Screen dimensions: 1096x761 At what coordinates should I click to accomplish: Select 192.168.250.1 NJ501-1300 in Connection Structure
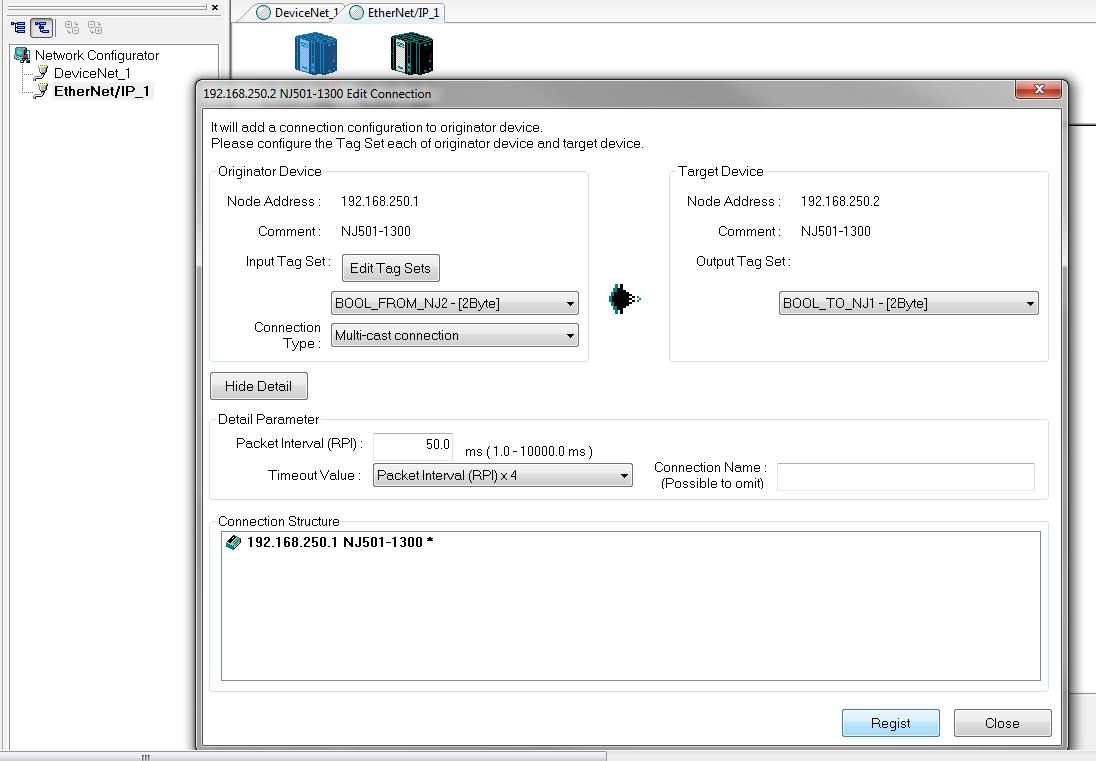click(x=340, y=542)
